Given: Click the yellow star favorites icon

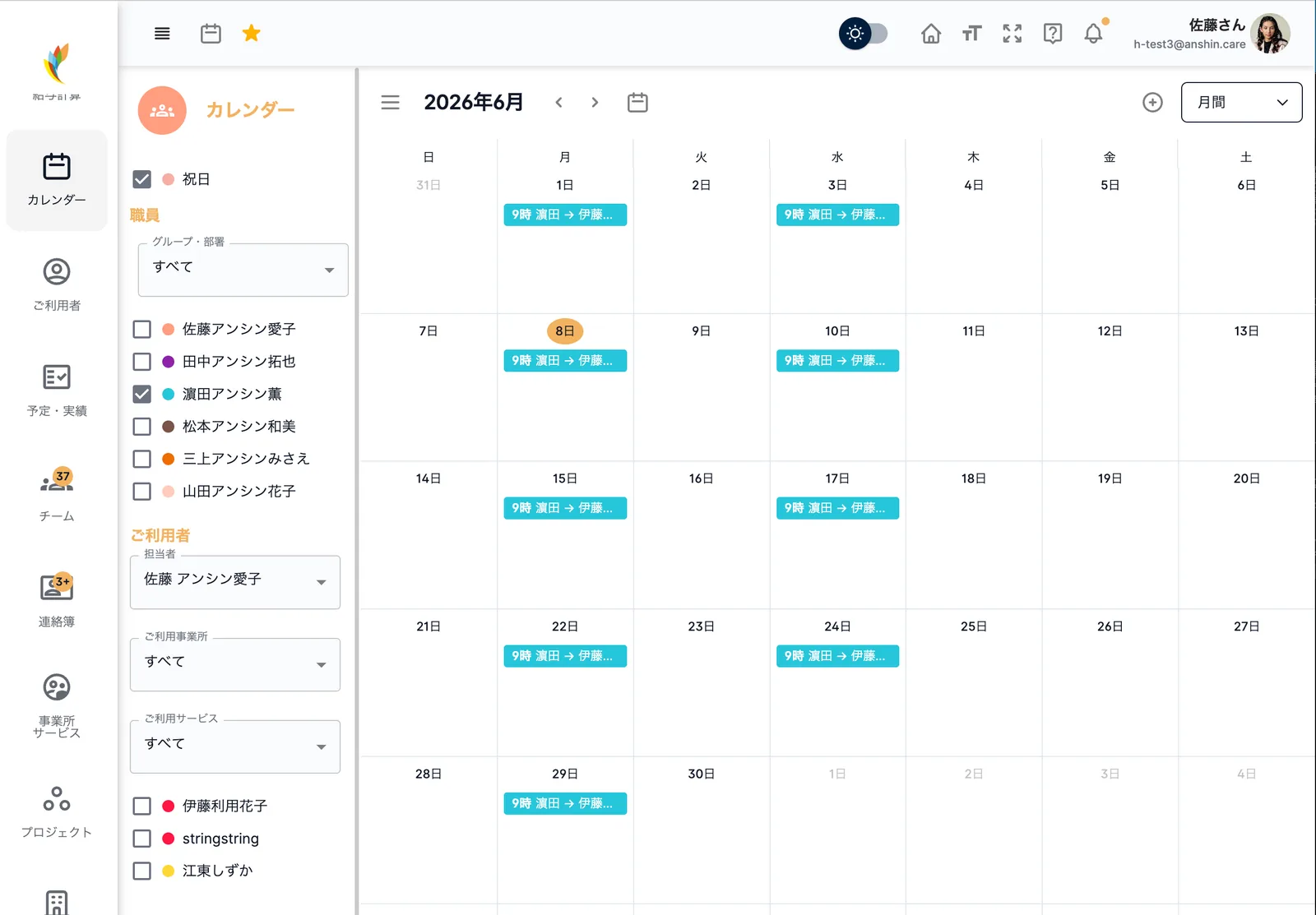Looking at the screenshot, I should [252, 33].
